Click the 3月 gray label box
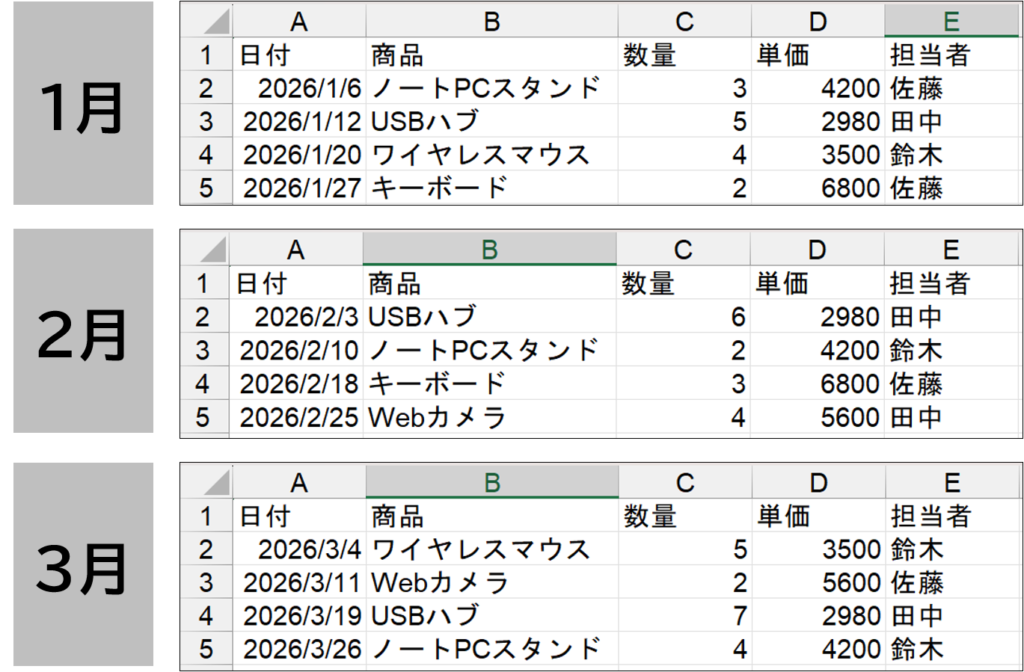This screenshot has width=1024, height=672. [x=83, y=564]
